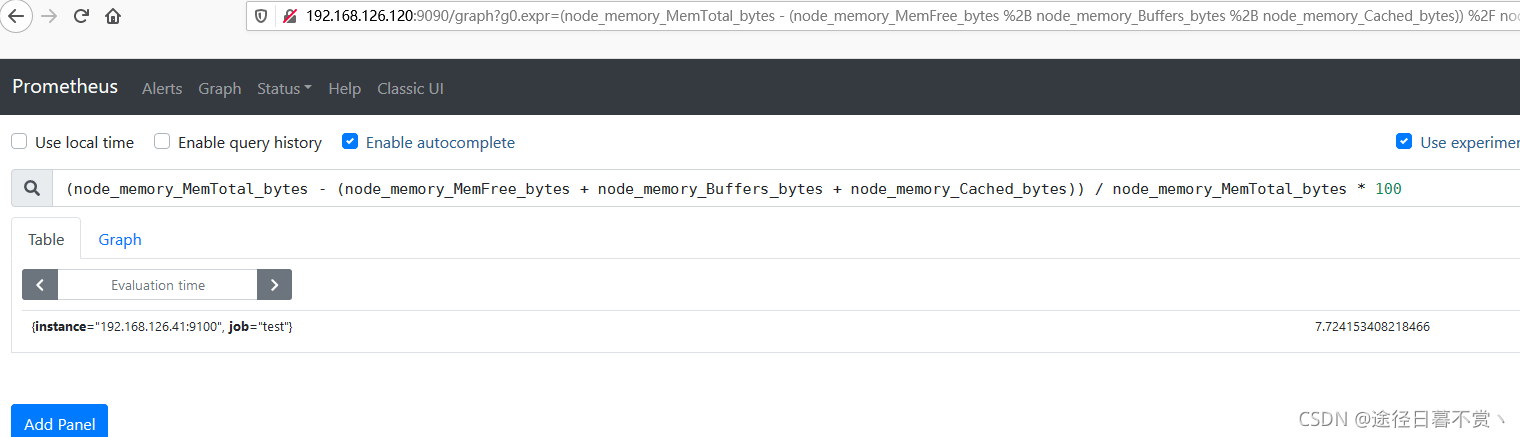Enable the Use local time checkbox
The image size is (1520, 437).
pyautogui.click(x=19, y=142)
